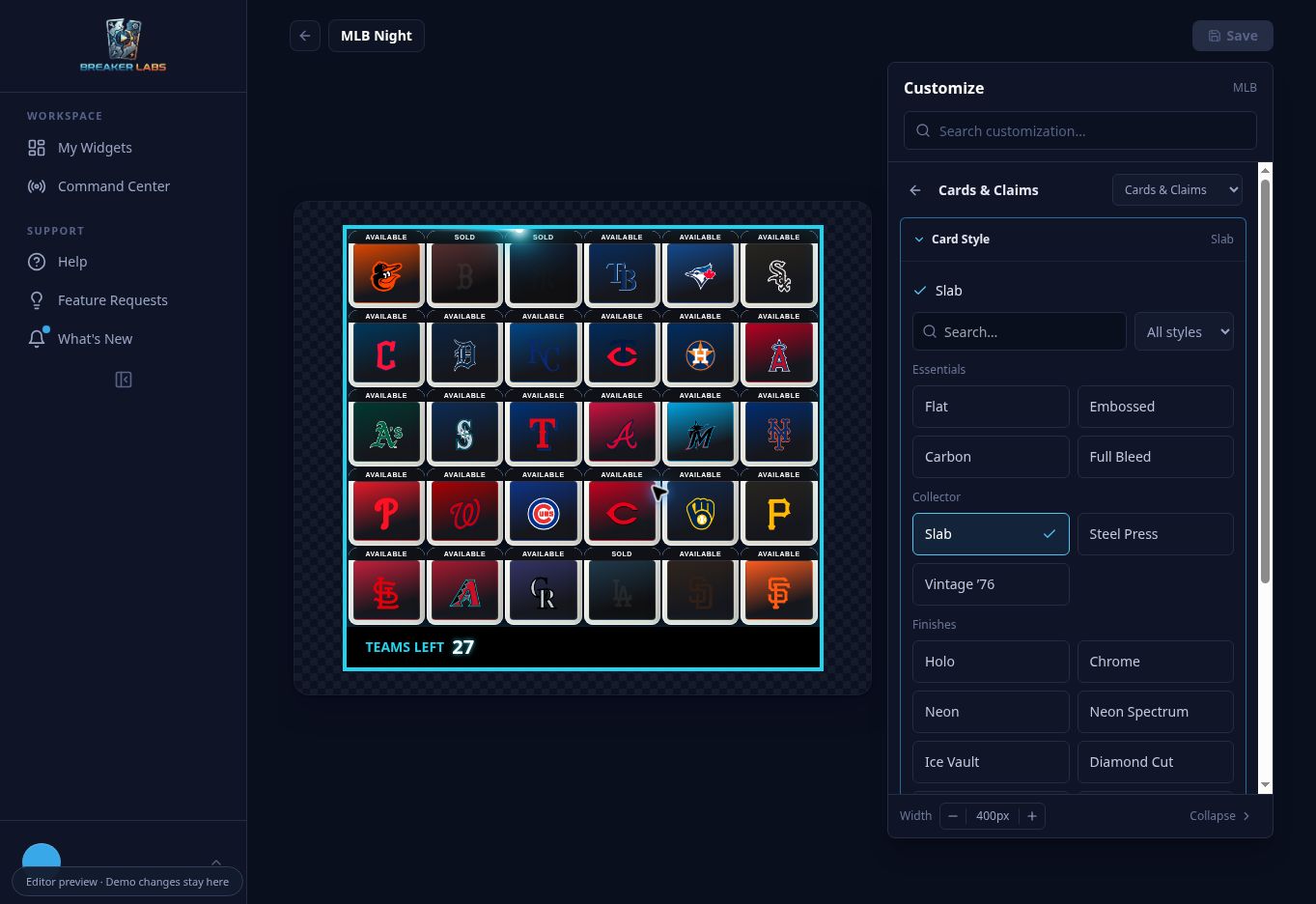Click the Phillies team card
Screen dimensions: 1316x904
coord(386,505)
